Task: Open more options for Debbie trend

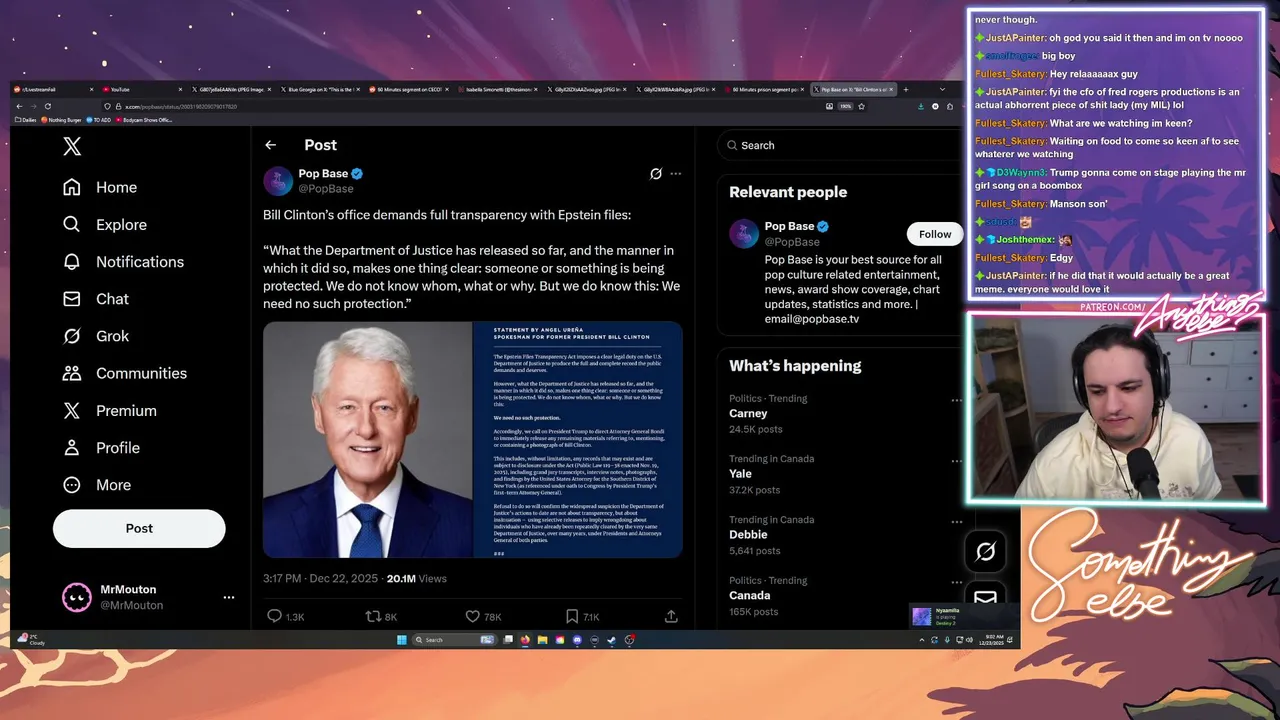Action: coord(956,521)
